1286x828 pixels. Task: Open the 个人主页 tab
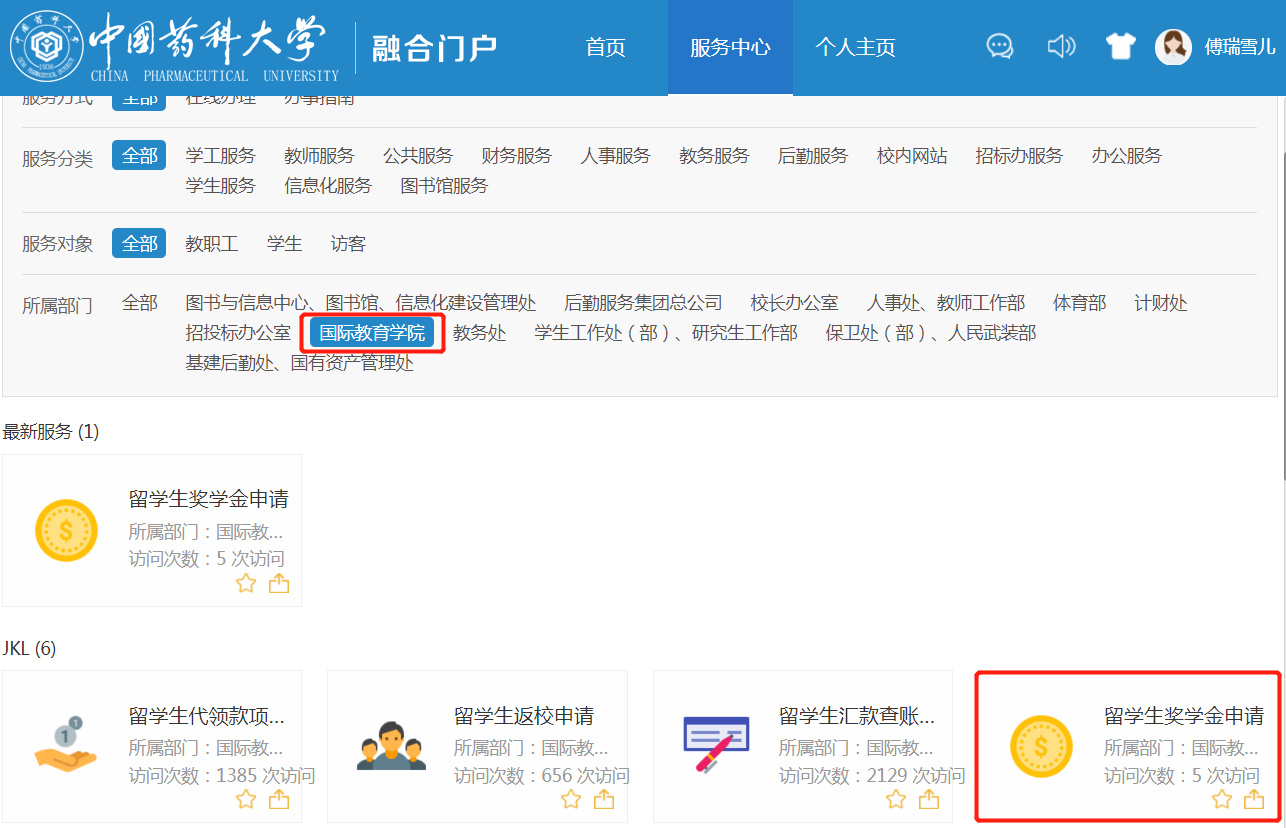pos(855,47)
